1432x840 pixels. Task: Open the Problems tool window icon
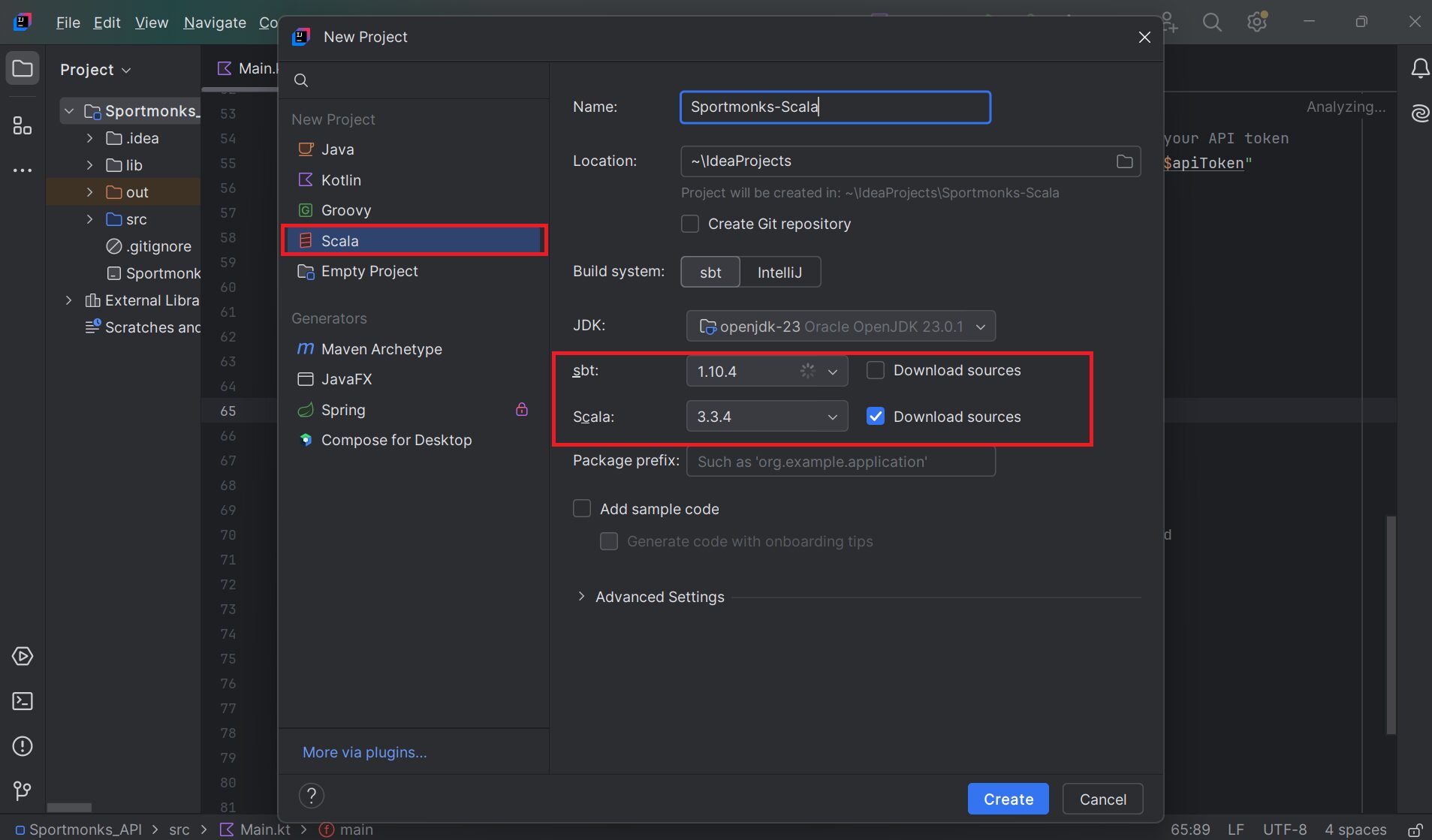click(x=23, y=746)
